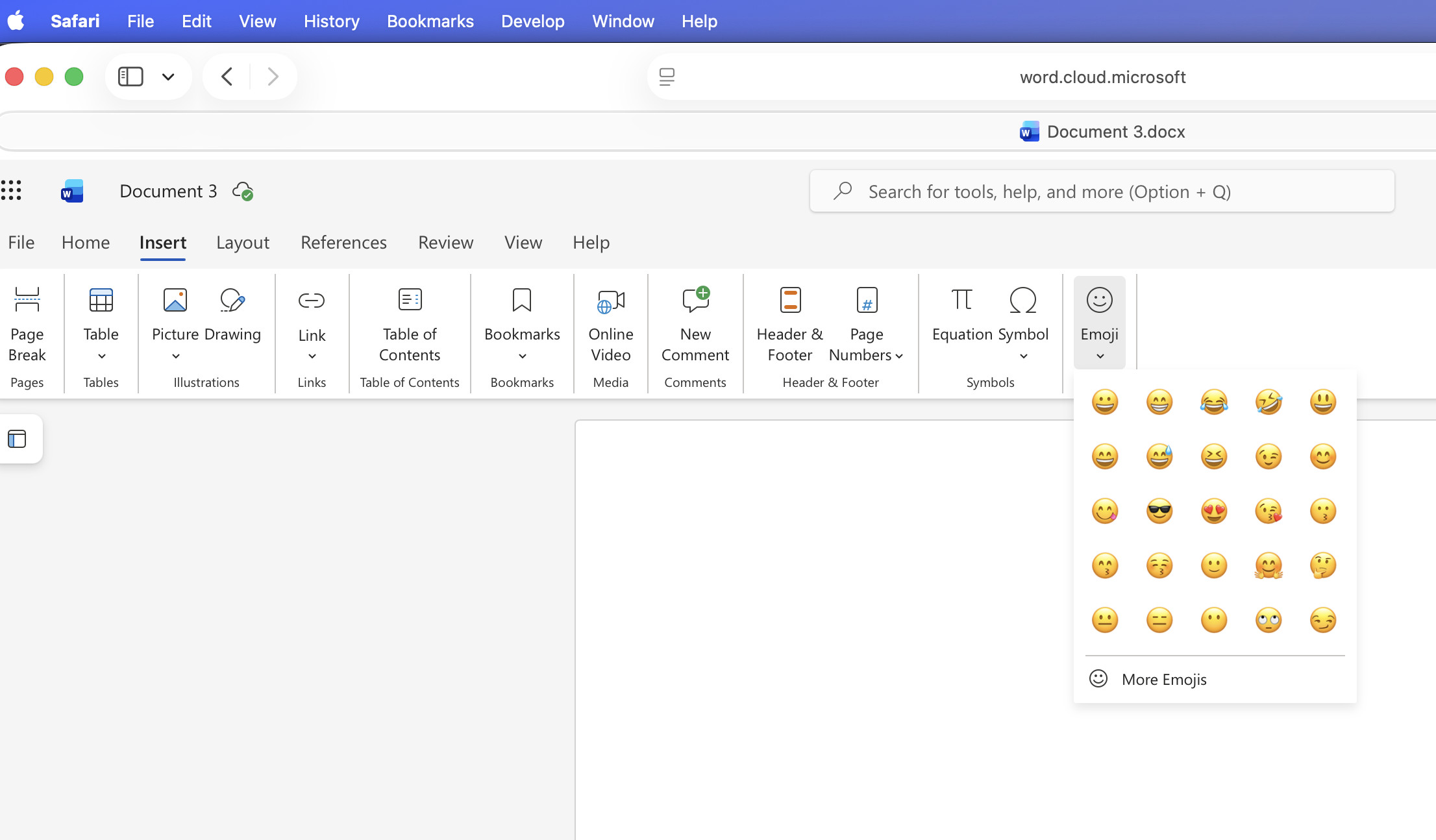Switch to the Layout tab
The height and width of the screenshot is (840, 1436).
pyautogui.click(x=243, y=242)
